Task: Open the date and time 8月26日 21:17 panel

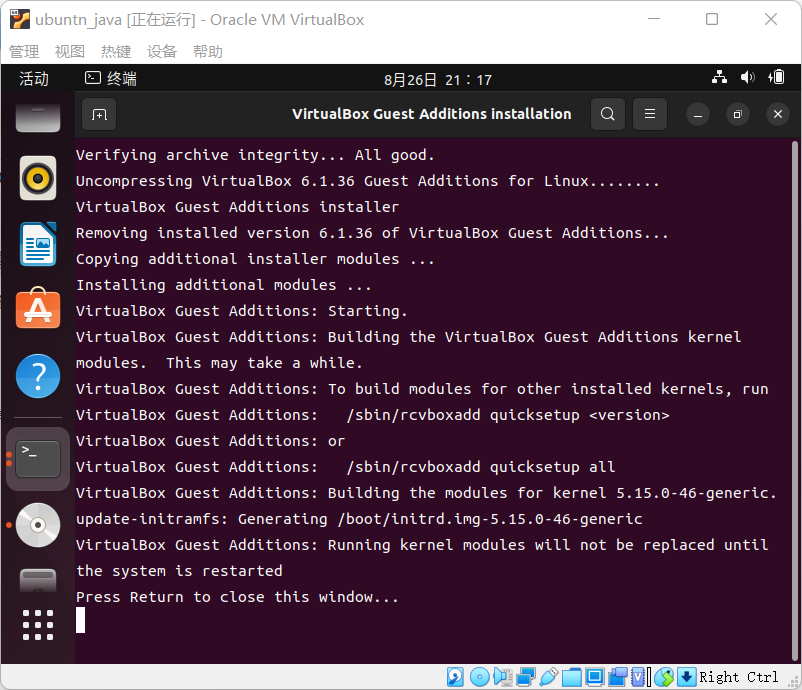Action: click(x=438, y=80)
